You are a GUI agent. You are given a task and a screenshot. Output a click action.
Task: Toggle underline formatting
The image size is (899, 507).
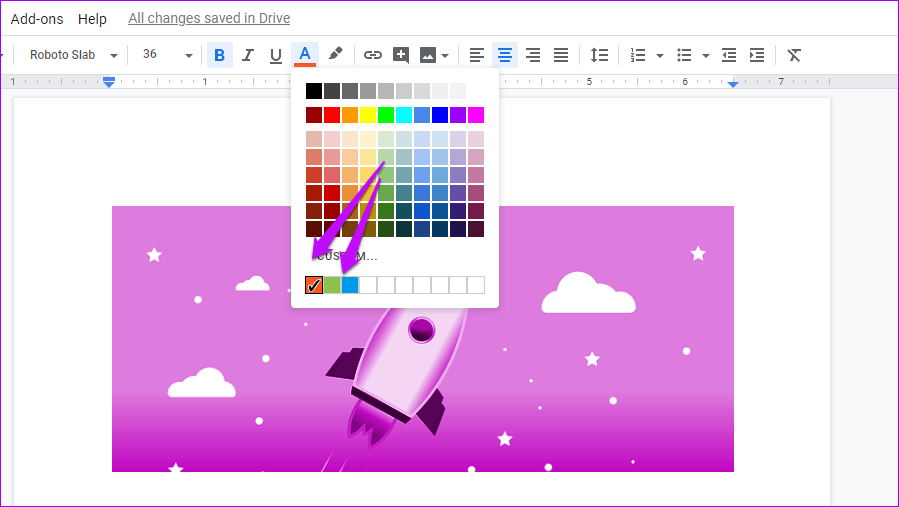(276, 55)
